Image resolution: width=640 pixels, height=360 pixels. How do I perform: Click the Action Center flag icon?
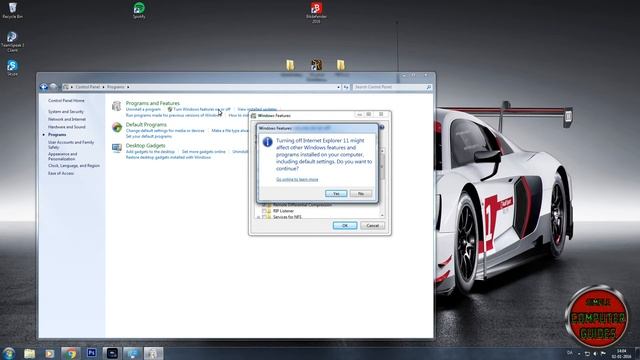pos(603,353)
